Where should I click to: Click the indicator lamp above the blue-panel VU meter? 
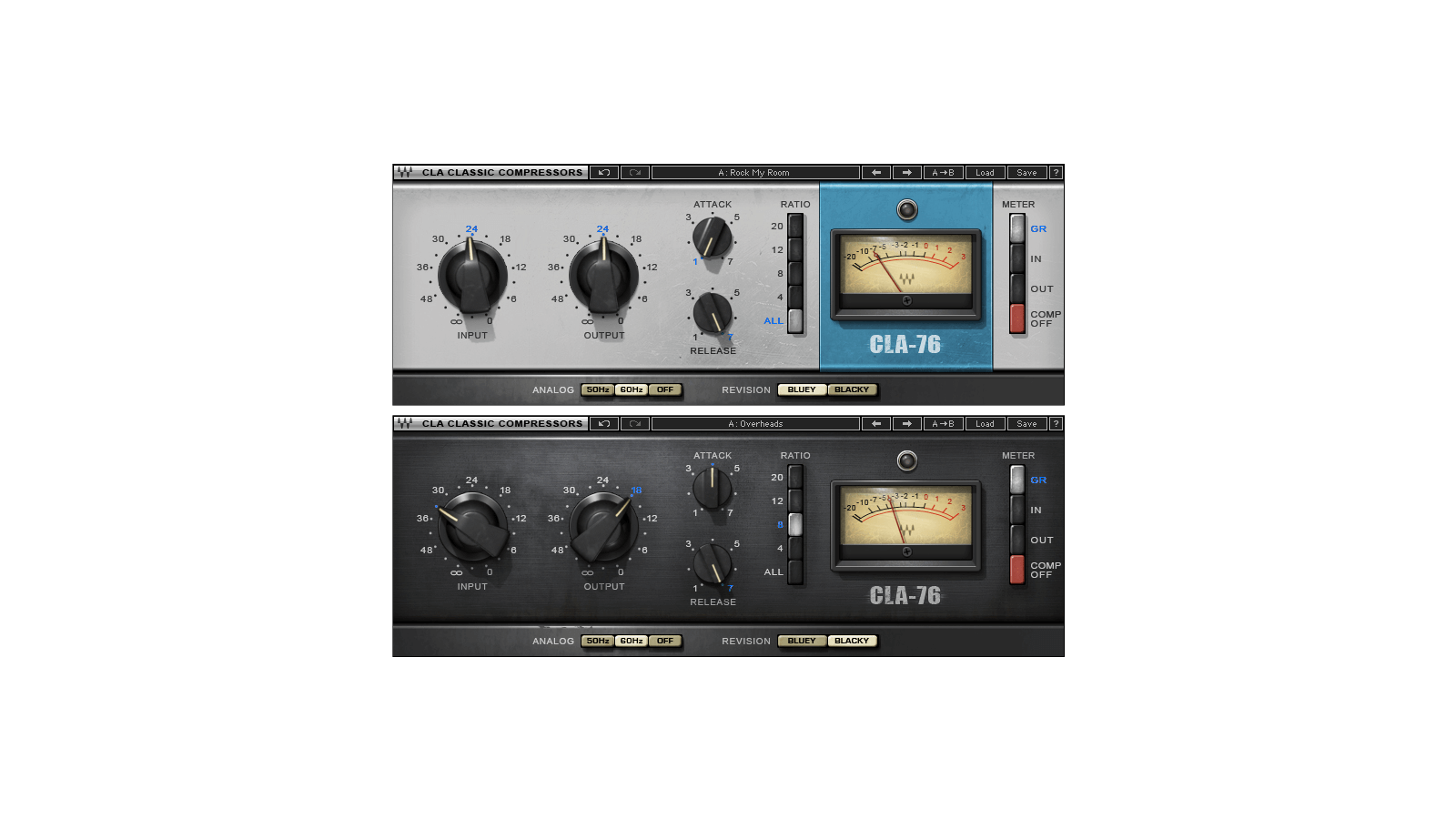point(906,210)
